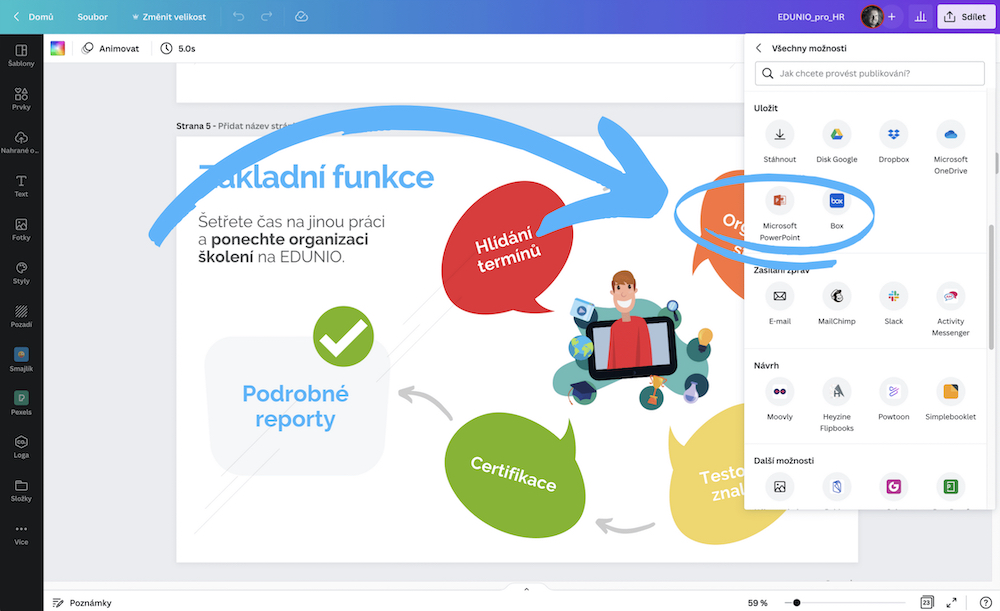The width and height of the screenshot is (1000, 611).
Task: Click the pink circular icon under Další možnosti
Action: point(893,487)
